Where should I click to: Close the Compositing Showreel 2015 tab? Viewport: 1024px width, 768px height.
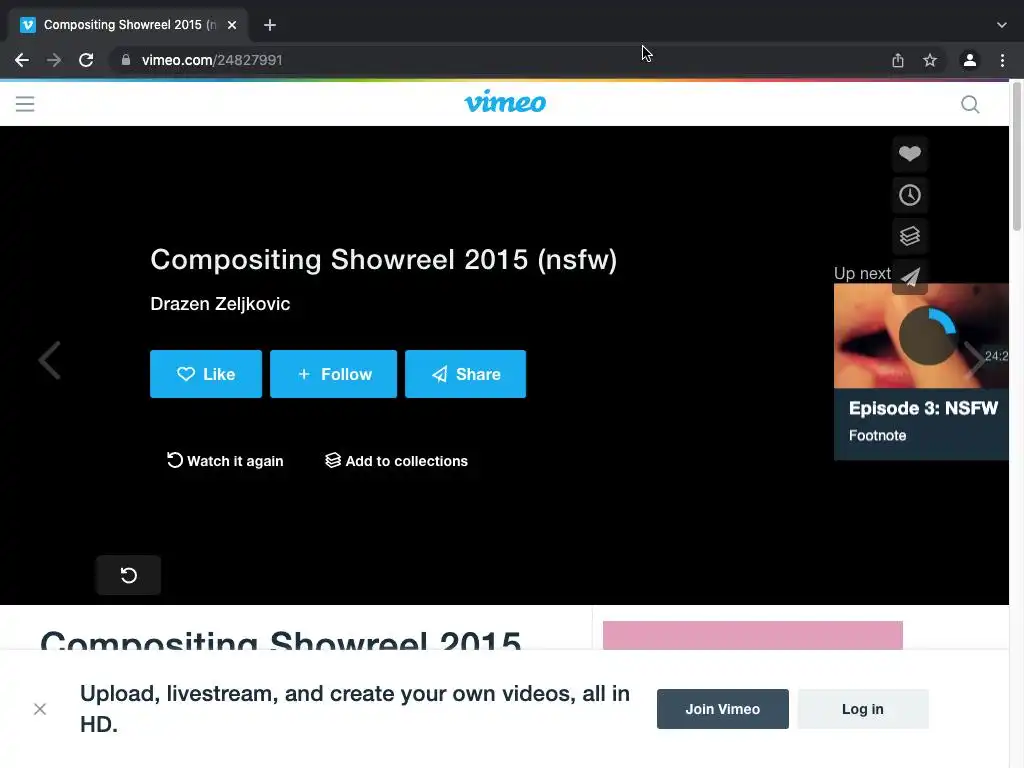pyautogui.click(x=232, y=25)
